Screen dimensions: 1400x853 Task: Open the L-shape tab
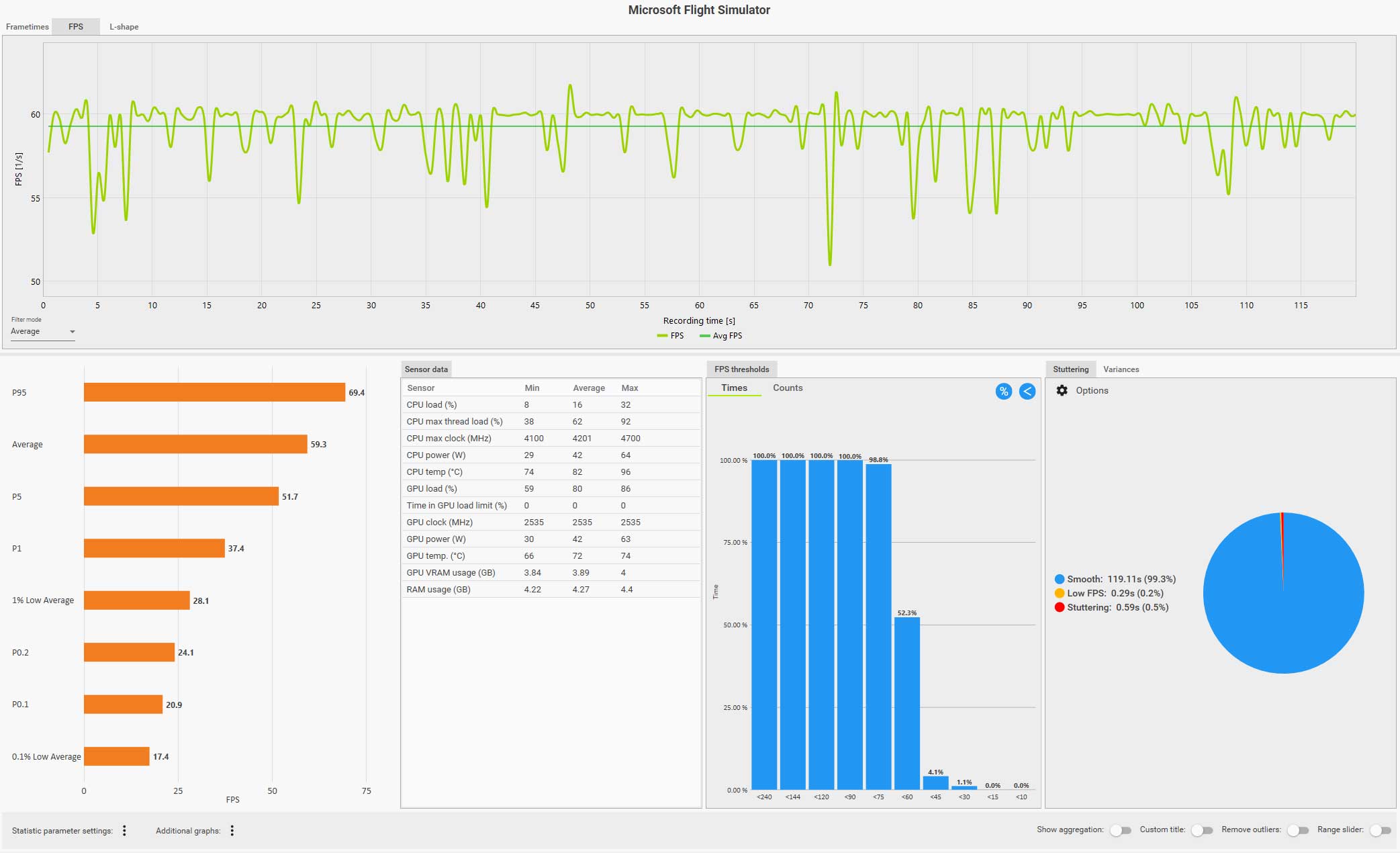click(124, 27)
